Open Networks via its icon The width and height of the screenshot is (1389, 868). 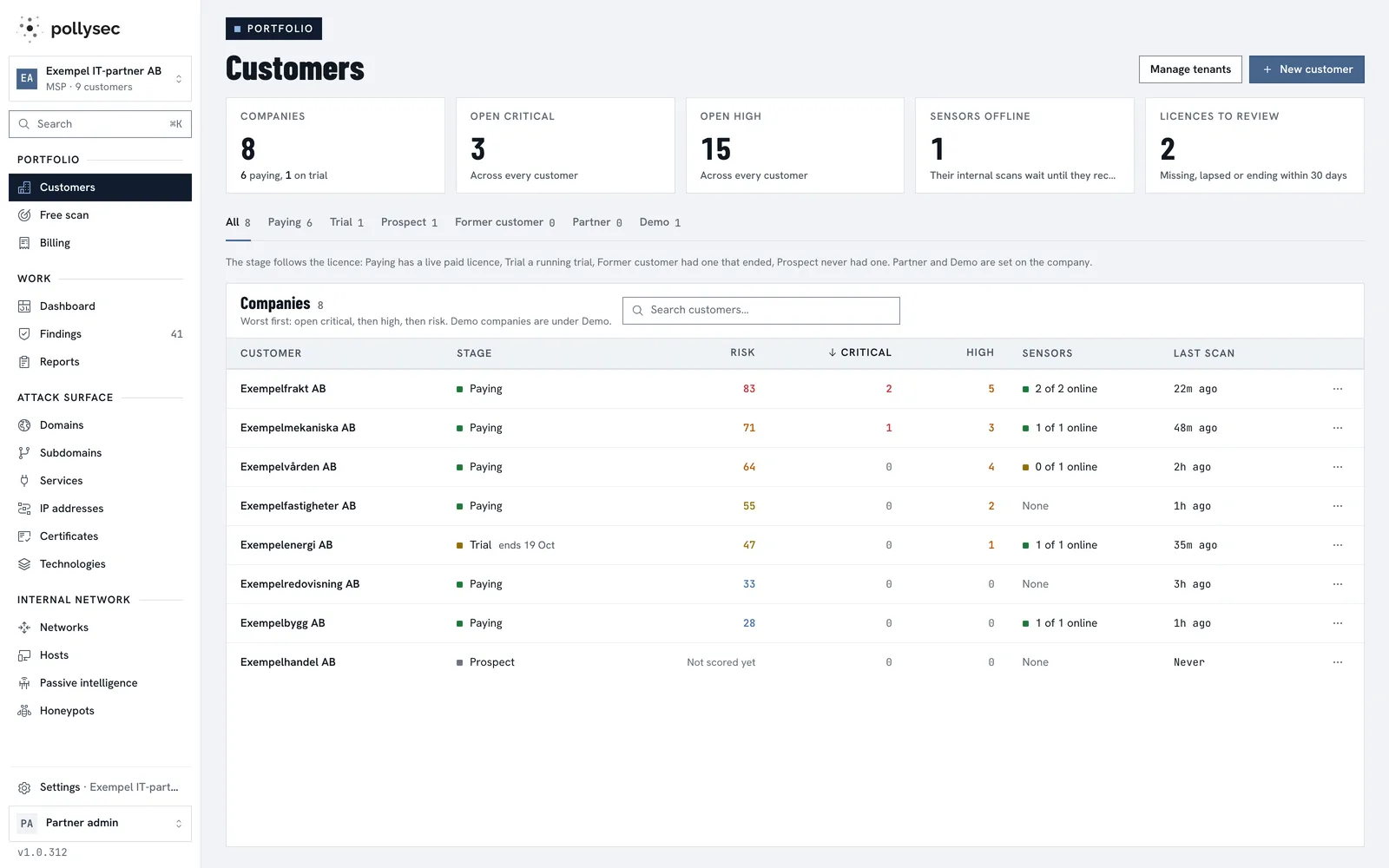click(24, 628)
